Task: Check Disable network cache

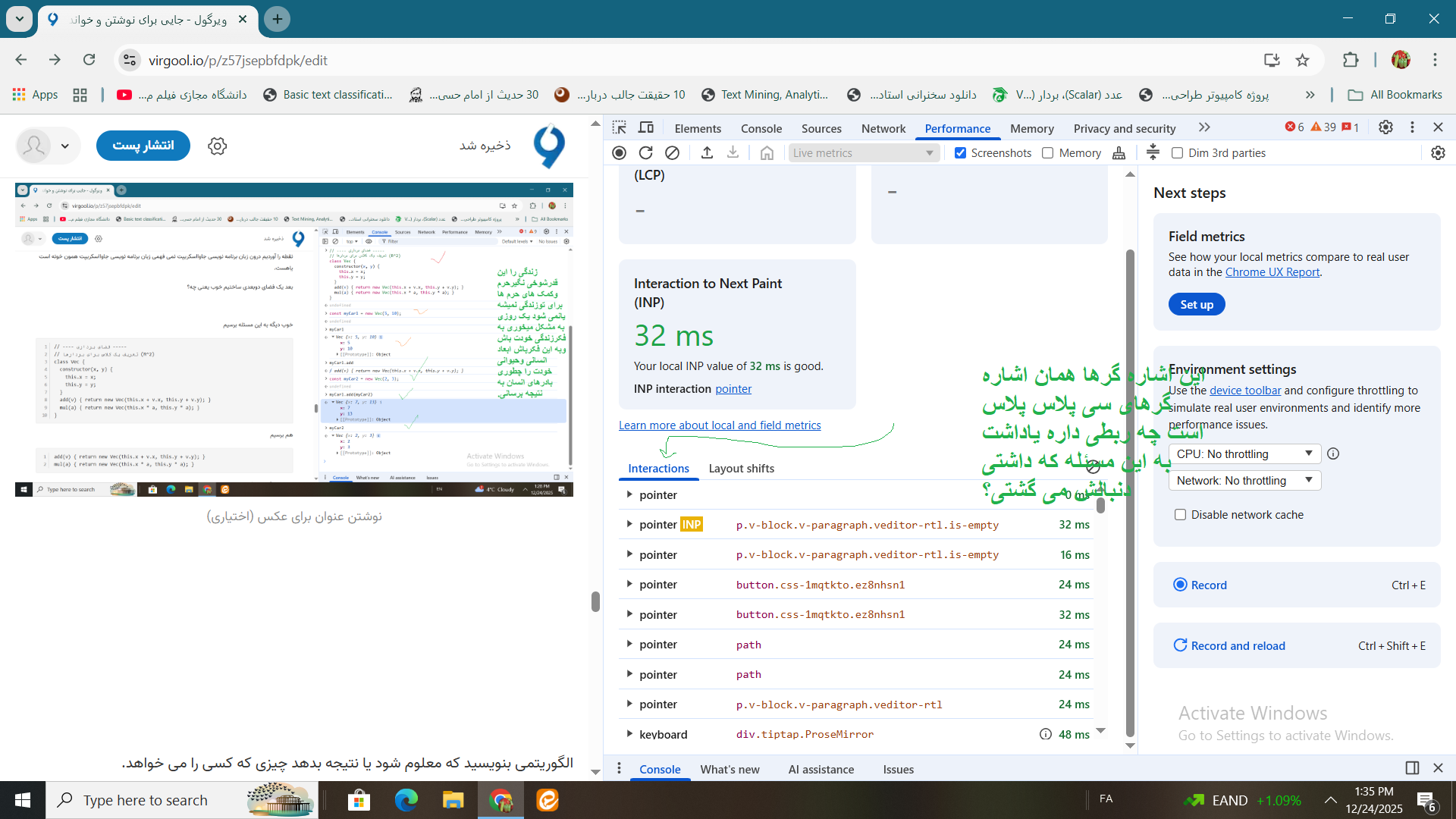Action: [x=1180, y=515]
